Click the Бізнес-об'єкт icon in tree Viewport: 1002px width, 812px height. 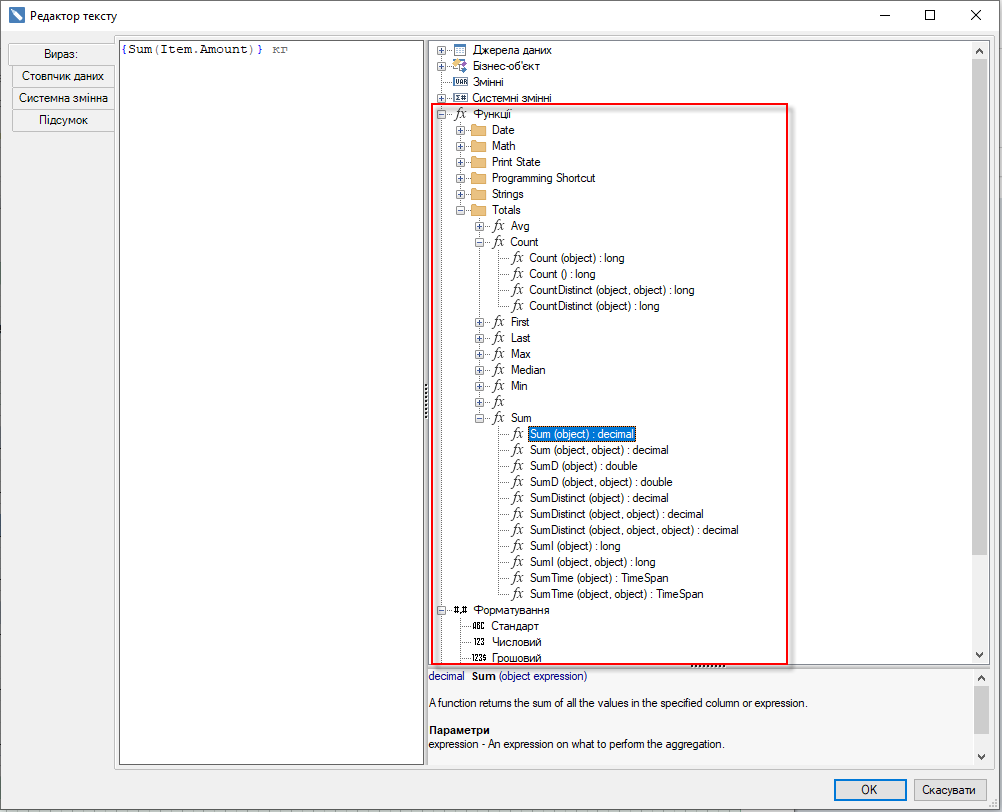pyautogui.click(x=460, y=66)
